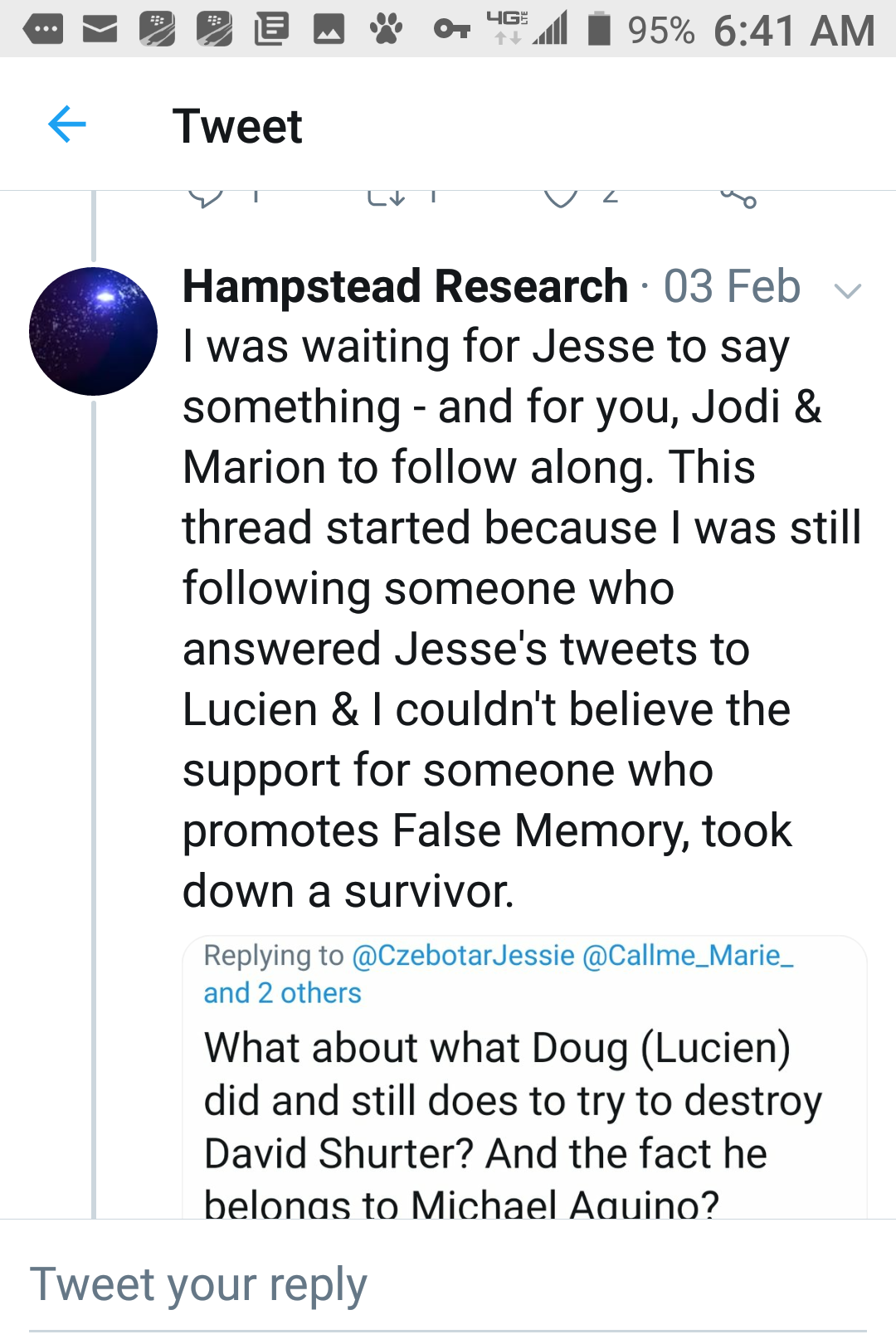The height and width of the screenshot is (1344, 896).
Task: Open the @Callme_Marie_ mention link
Action: coord(688,956)
